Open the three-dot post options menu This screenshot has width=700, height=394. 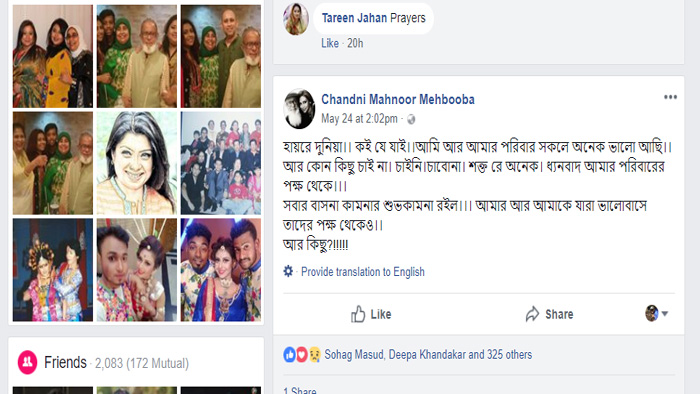pos(670,97)
